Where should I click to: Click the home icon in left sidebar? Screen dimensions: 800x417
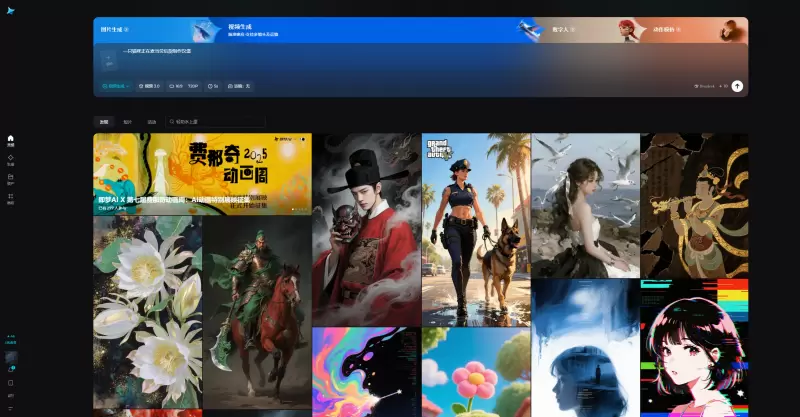(x=11, y=140)
